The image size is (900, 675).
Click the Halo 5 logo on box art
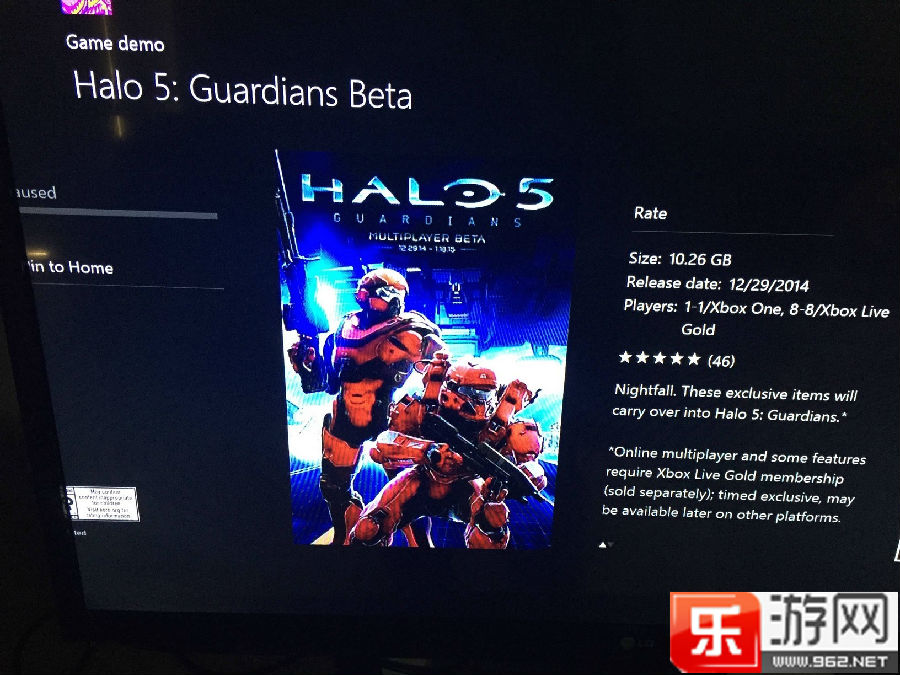tap(428, 191)
